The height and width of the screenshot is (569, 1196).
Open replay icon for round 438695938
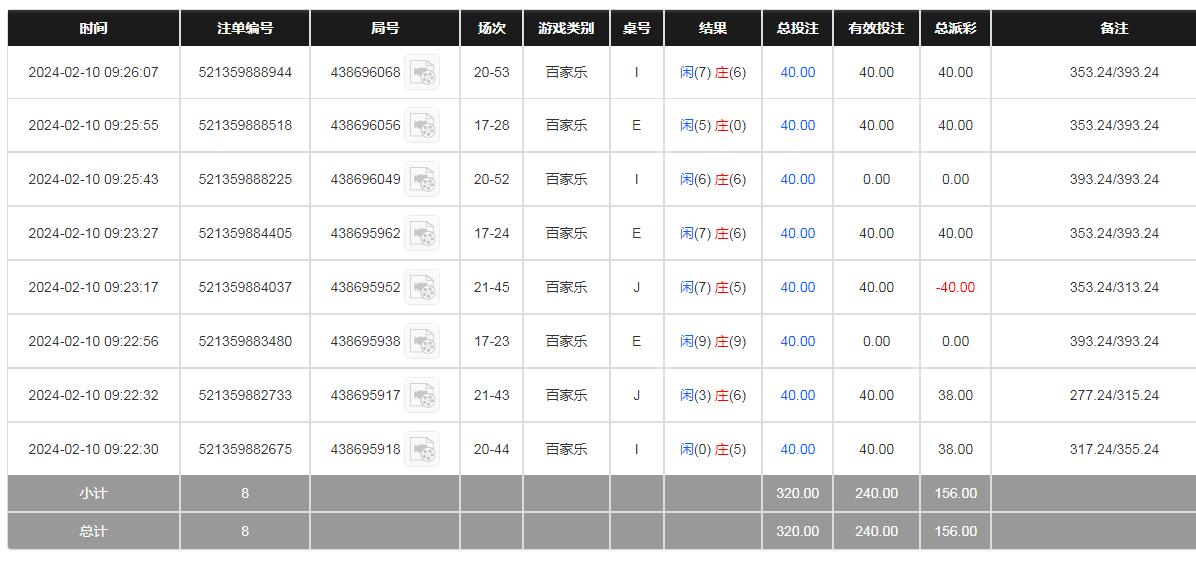pyautogui.click(x=423, y=342)
